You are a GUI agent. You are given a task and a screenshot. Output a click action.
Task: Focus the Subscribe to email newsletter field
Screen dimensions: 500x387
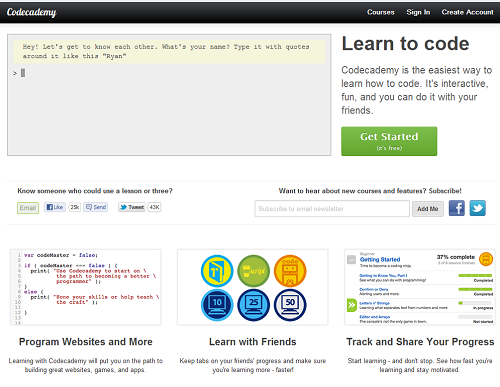tap(332, 209)
